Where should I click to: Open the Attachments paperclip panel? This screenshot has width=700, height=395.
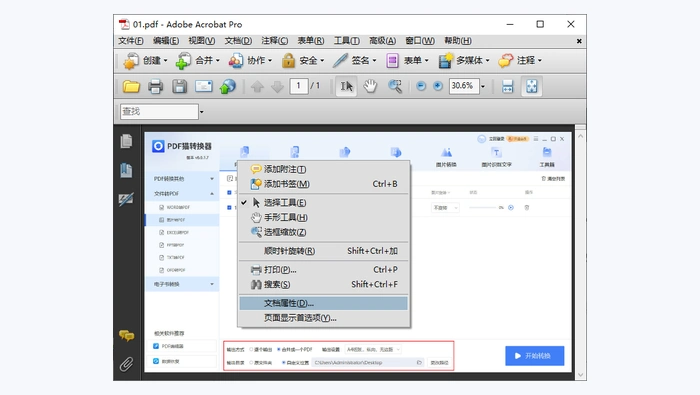click(x=126, y=364)
